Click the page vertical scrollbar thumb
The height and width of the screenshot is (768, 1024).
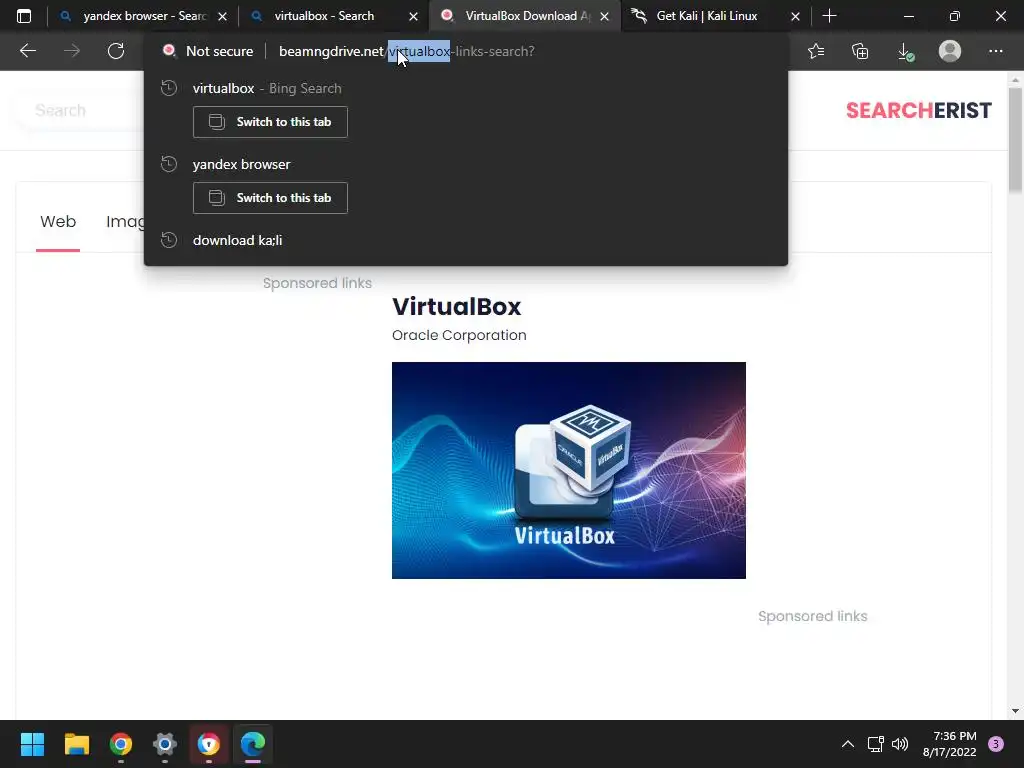tap(1015, 140)
